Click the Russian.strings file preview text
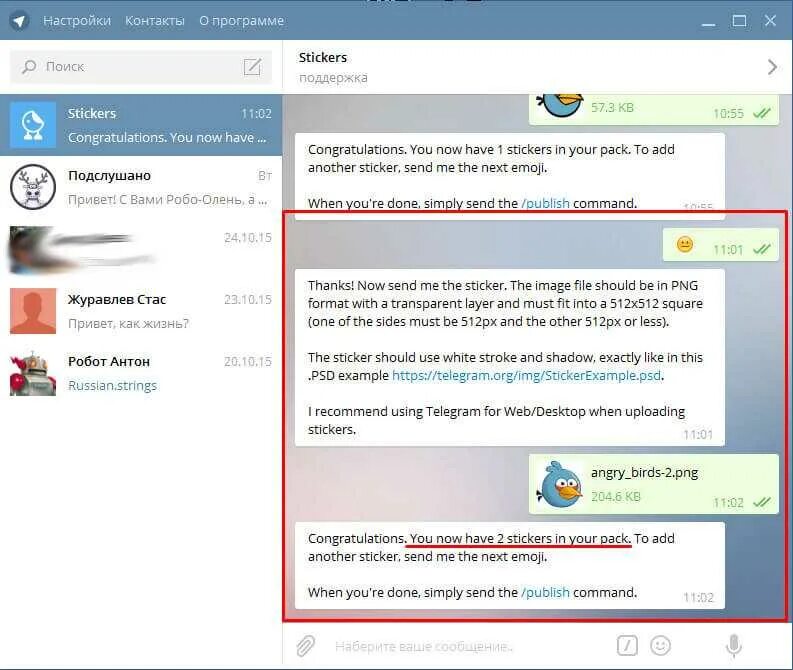Viewport: 793px width, 670px height. [x=112, y=385]
